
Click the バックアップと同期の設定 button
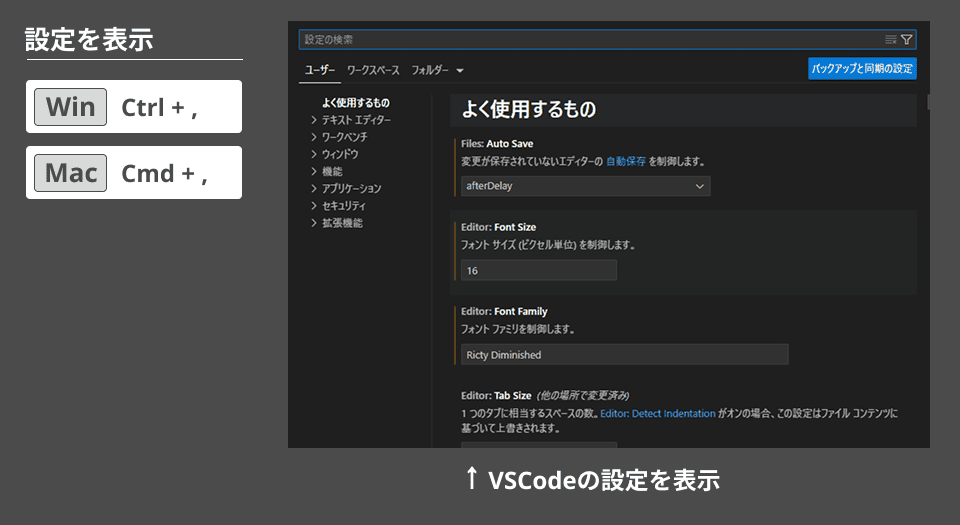(862, 69)
